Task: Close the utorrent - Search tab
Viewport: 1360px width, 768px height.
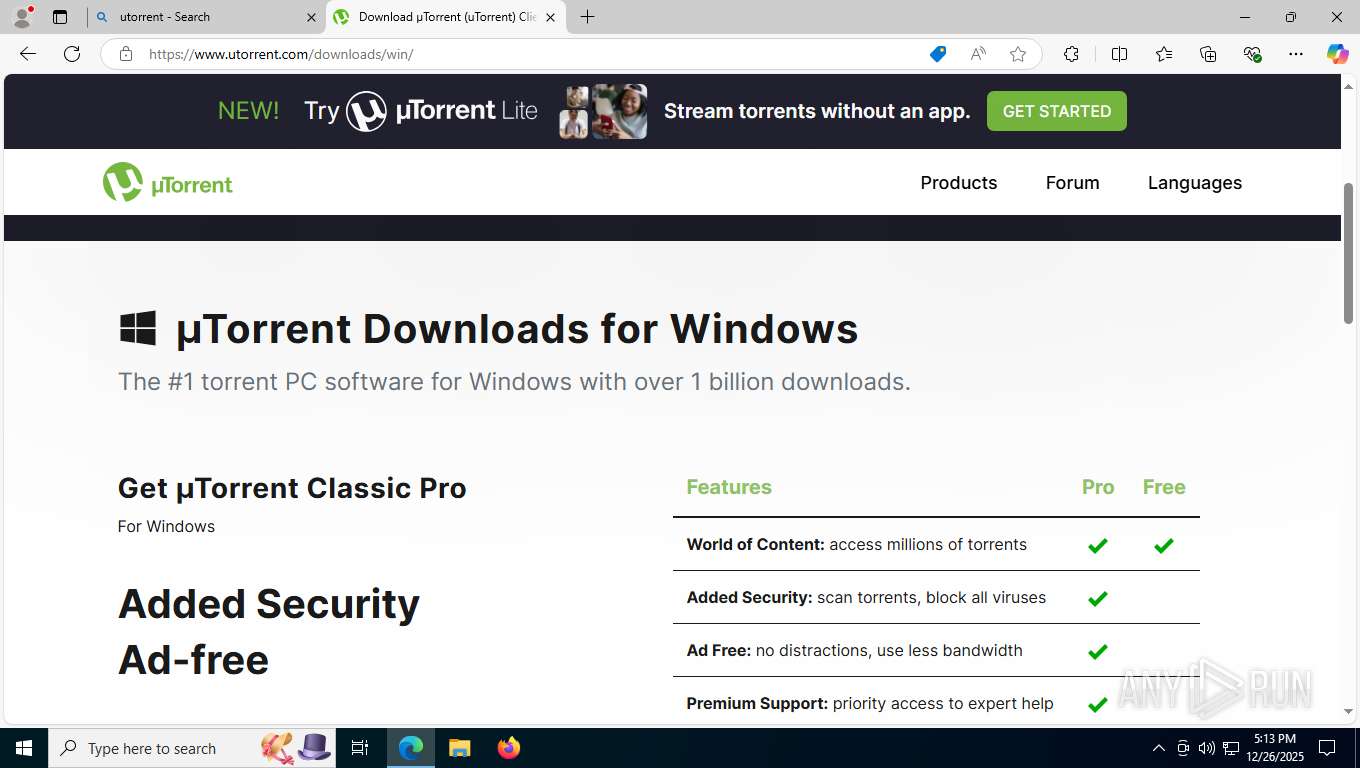Action: click(x=311, y=17)
